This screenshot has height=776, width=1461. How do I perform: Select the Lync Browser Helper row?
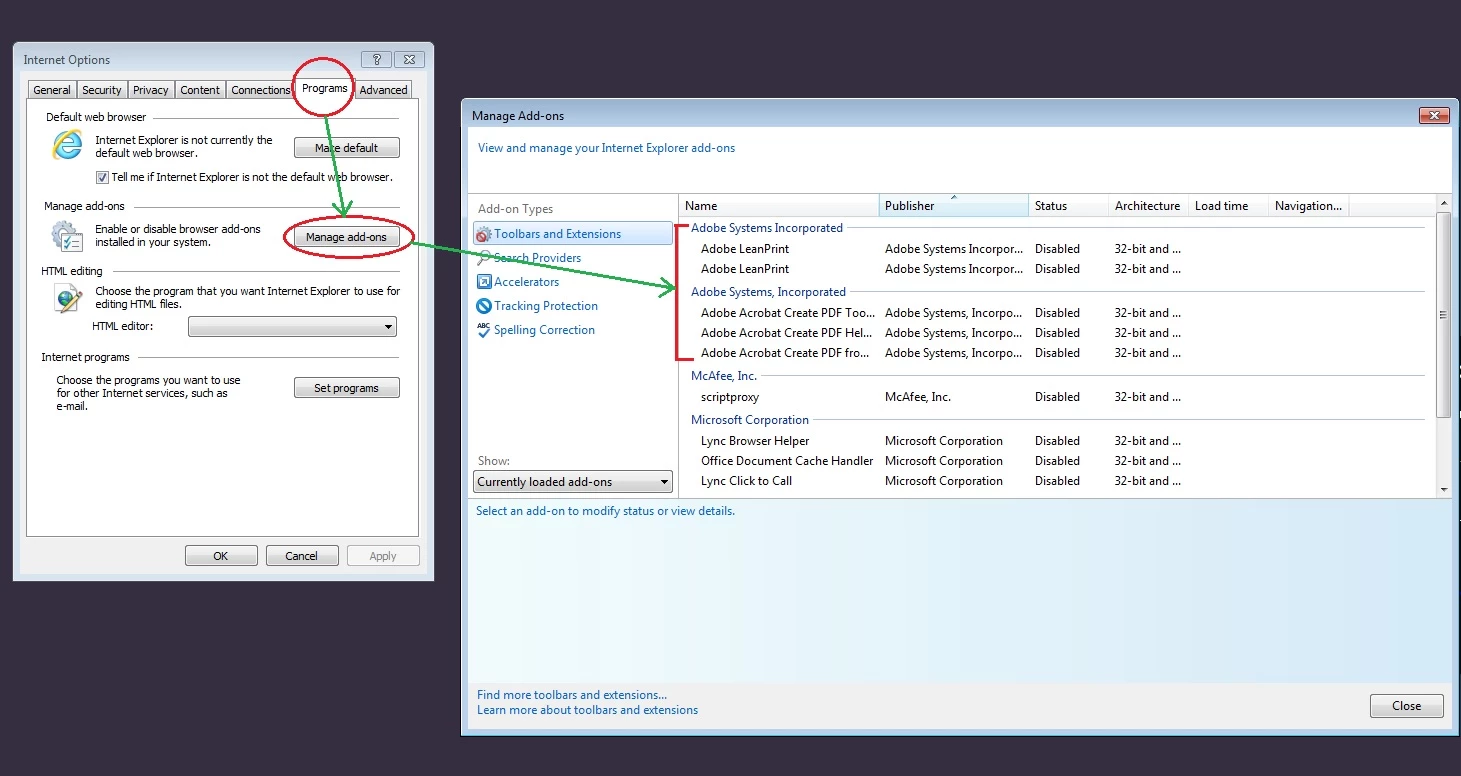(1057, 441)
